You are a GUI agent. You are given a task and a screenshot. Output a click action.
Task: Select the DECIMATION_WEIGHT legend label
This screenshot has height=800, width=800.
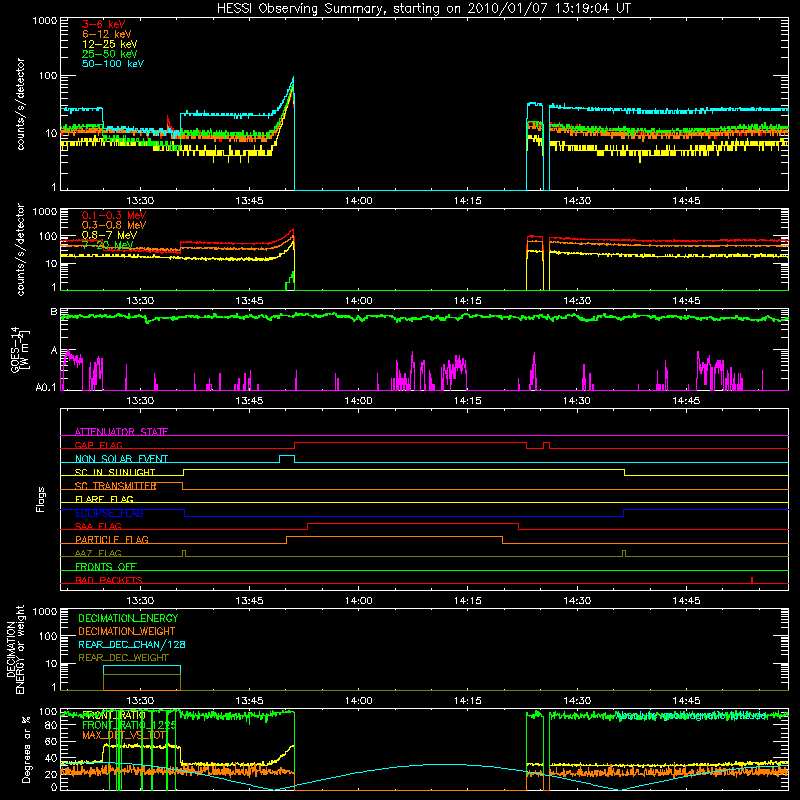click(x=127, y=631)
